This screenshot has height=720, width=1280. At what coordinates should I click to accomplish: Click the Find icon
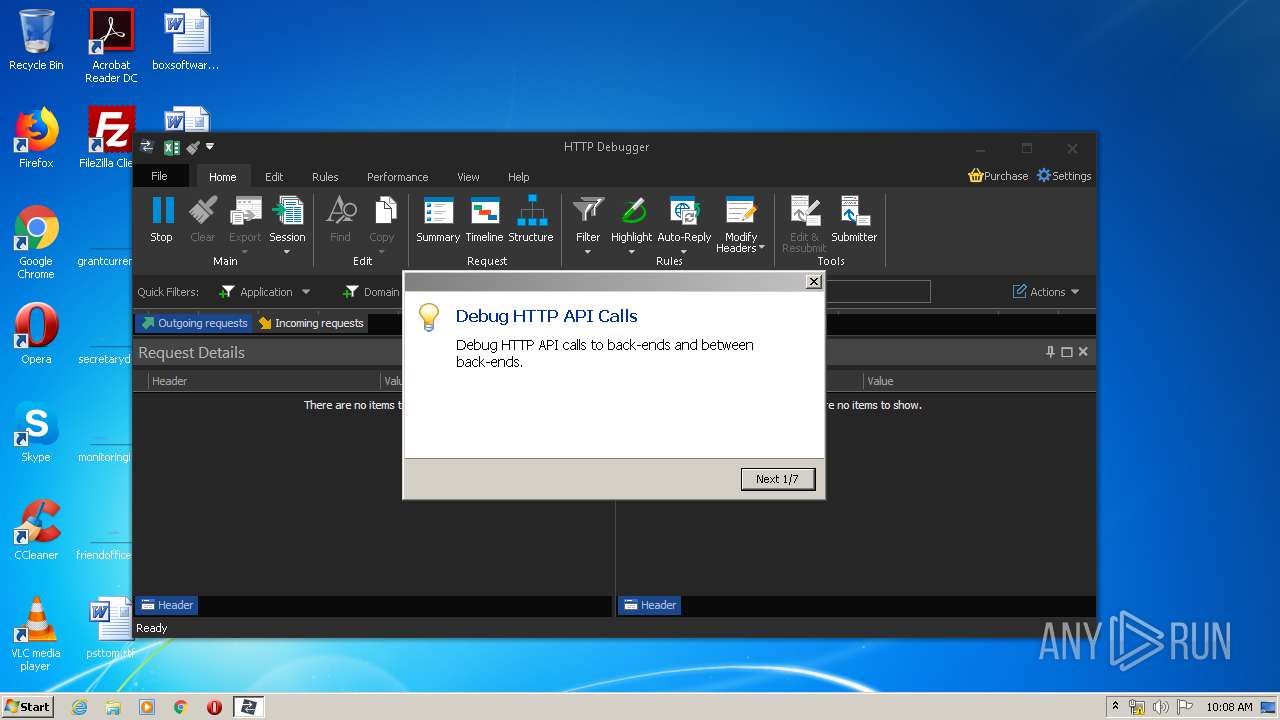click(x=341, y=210)
